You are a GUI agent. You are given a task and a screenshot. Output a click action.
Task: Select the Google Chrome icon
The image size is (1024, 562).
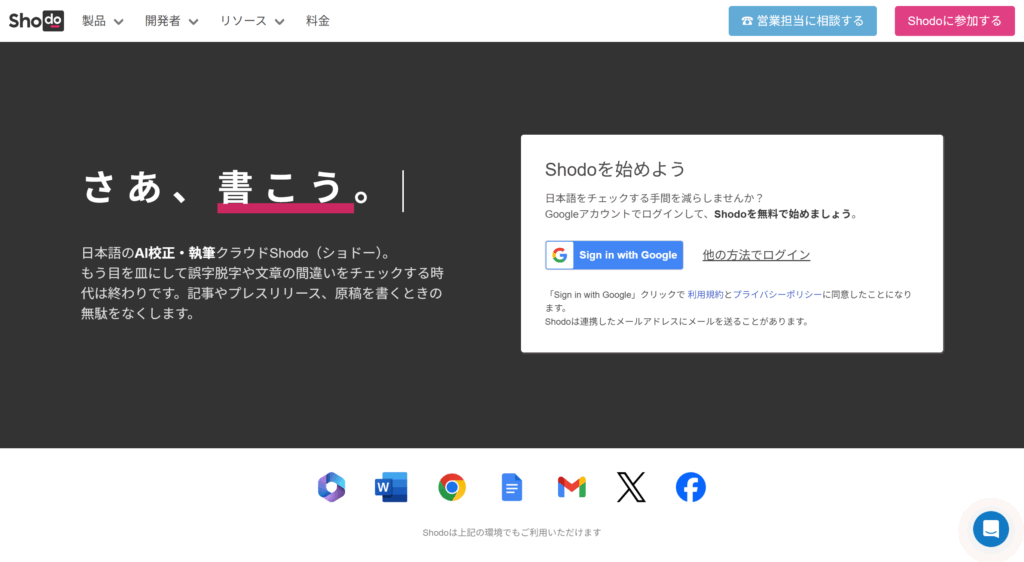point(452,487)
